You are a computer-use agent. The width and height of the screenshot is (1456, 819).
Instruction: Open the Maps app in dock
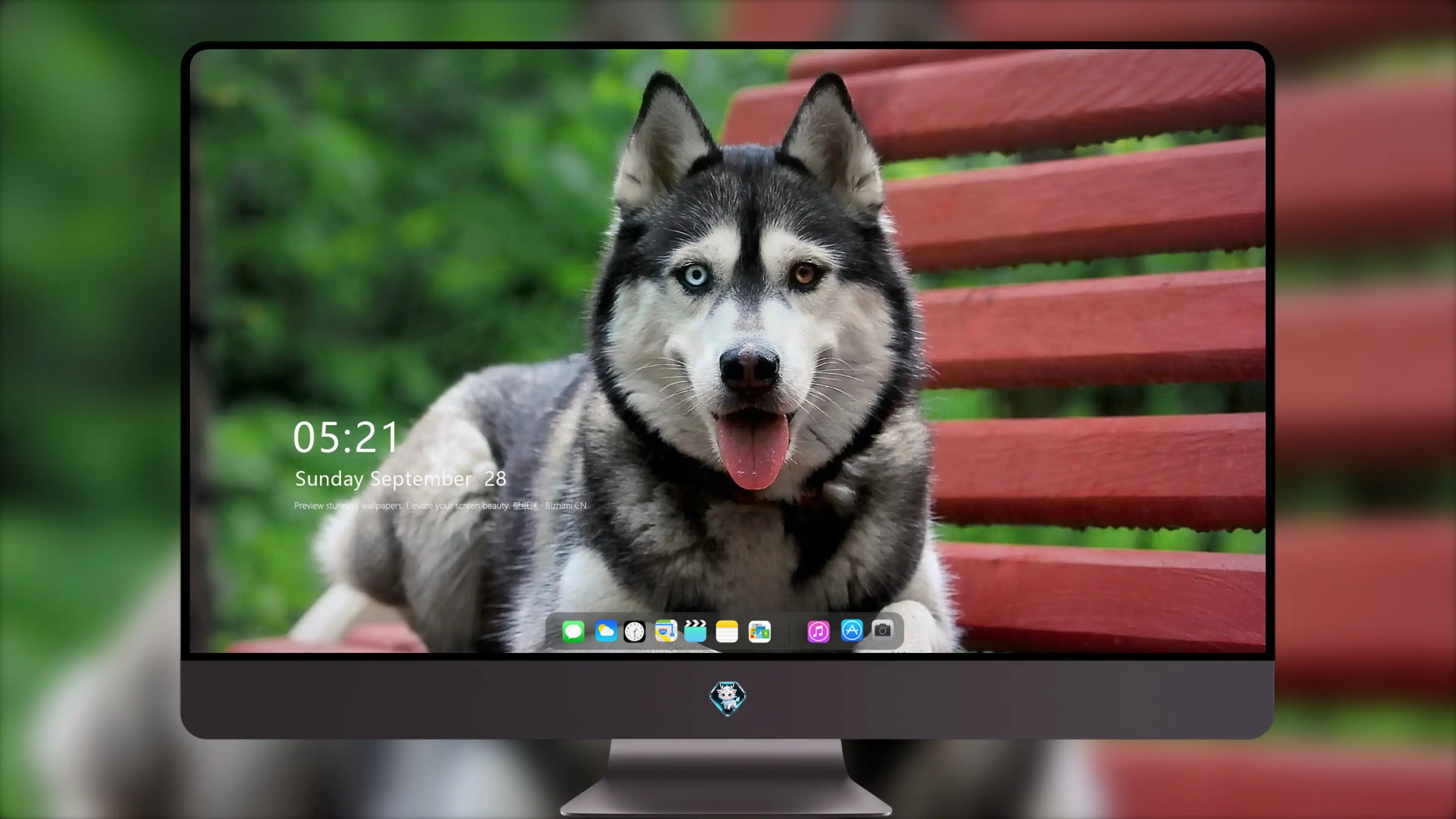coord(666,631)
